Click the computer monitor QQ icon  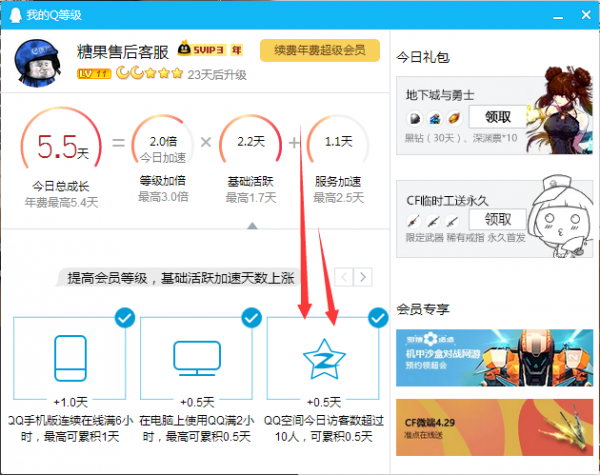pyautogui.click(x=197, y=358)
